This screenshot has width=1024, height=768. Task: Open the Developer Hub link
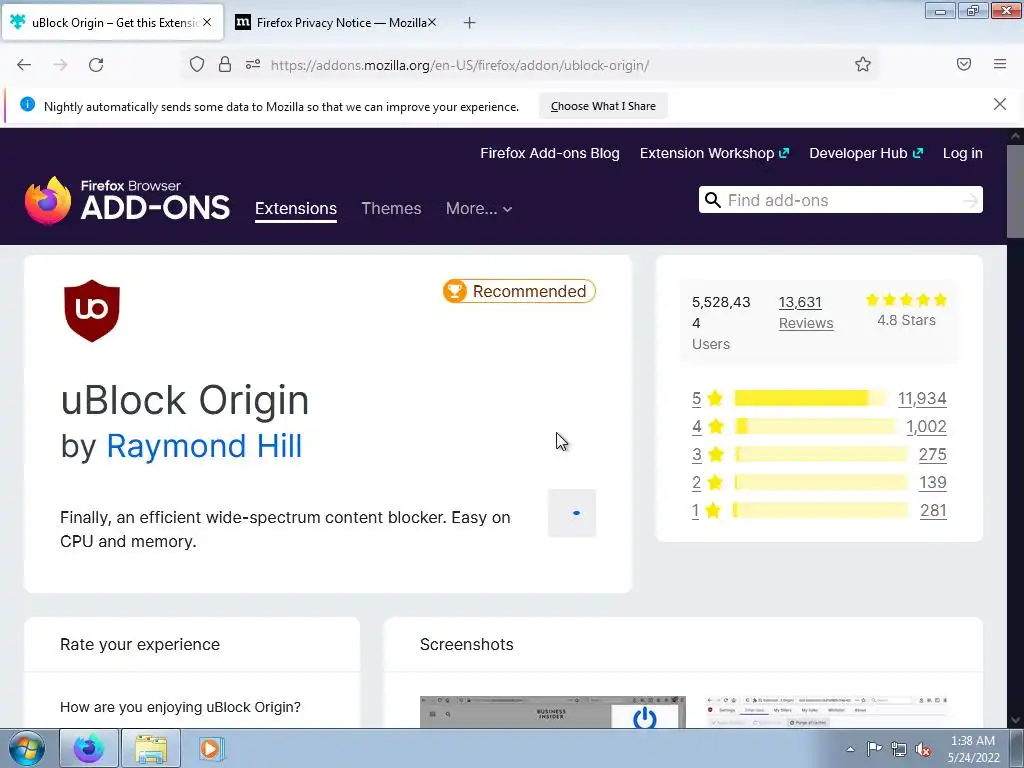pos(866,153)
